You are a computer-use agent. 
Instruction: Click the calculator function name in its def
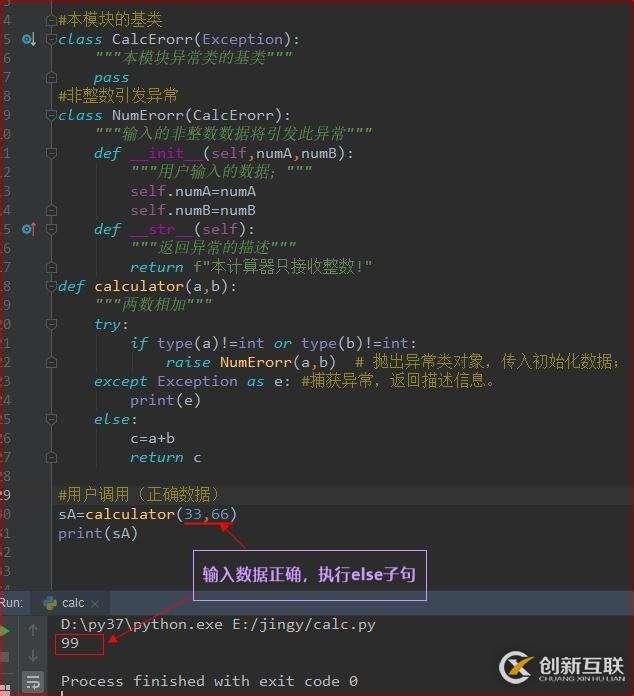tap(139, 286)
